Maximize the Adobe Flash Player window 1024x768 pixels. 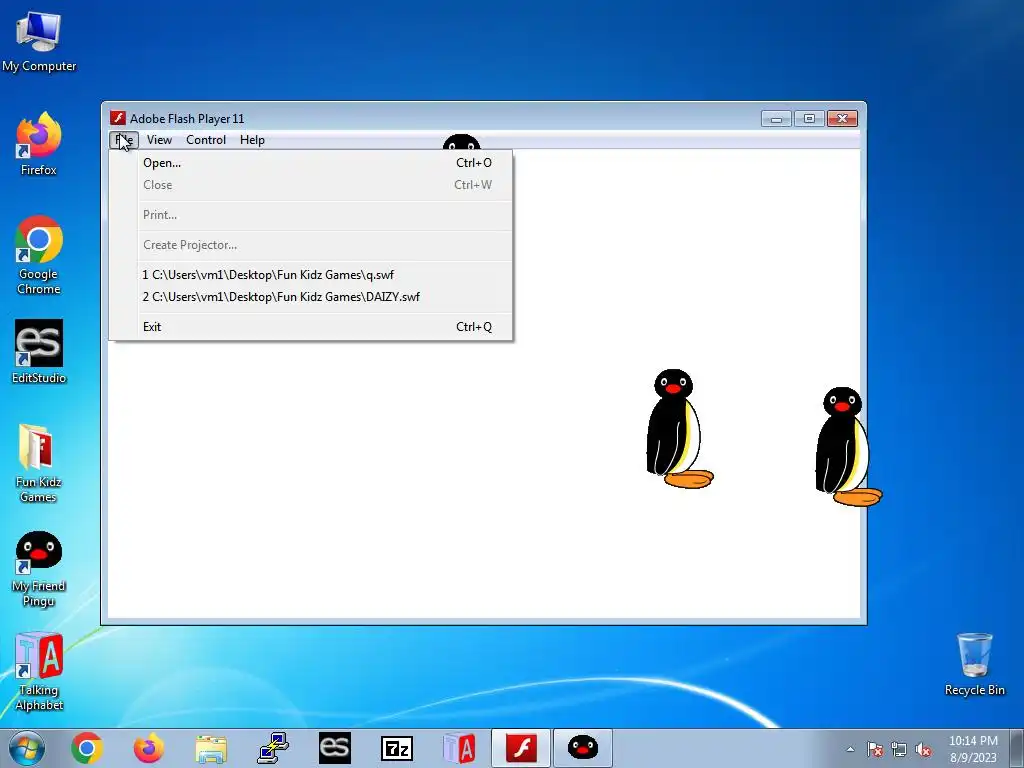(x=809, y=119)
